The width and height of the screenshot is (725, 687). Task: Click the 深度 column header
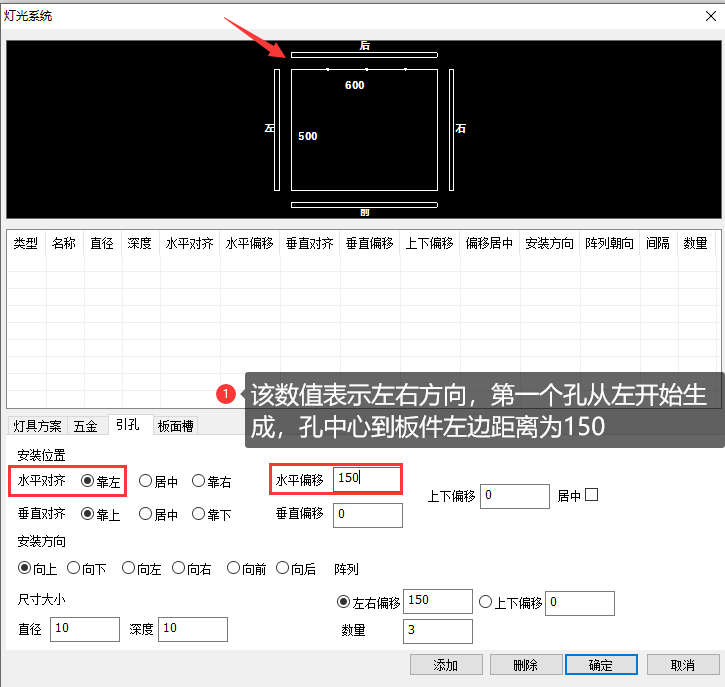[x=140, y=243]
